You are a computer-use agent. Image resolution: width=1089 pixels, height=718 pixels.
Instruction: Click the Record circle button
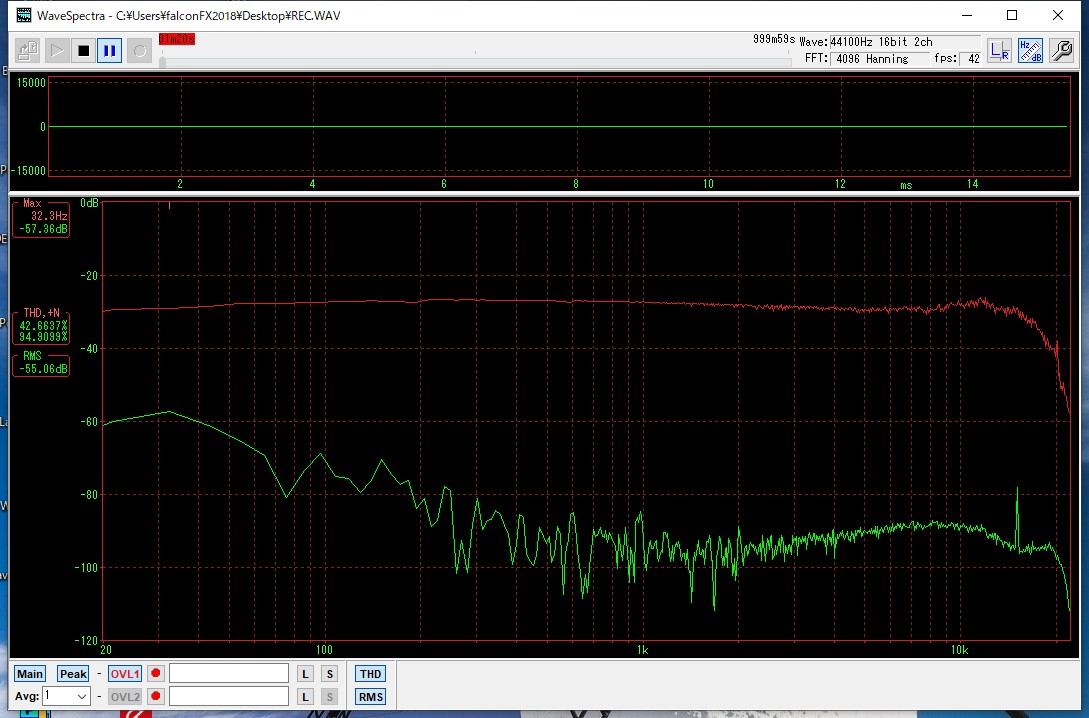[139, 51]
